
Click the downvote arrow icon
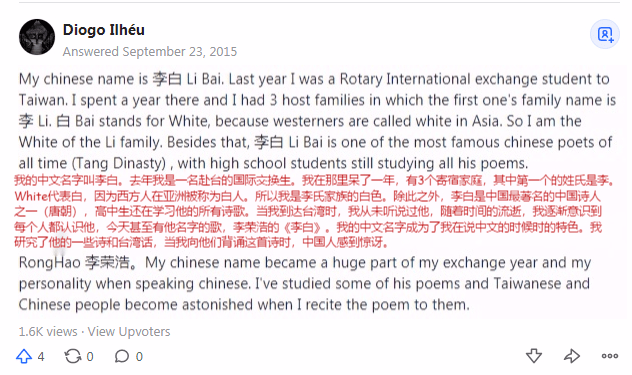(534, 356)
